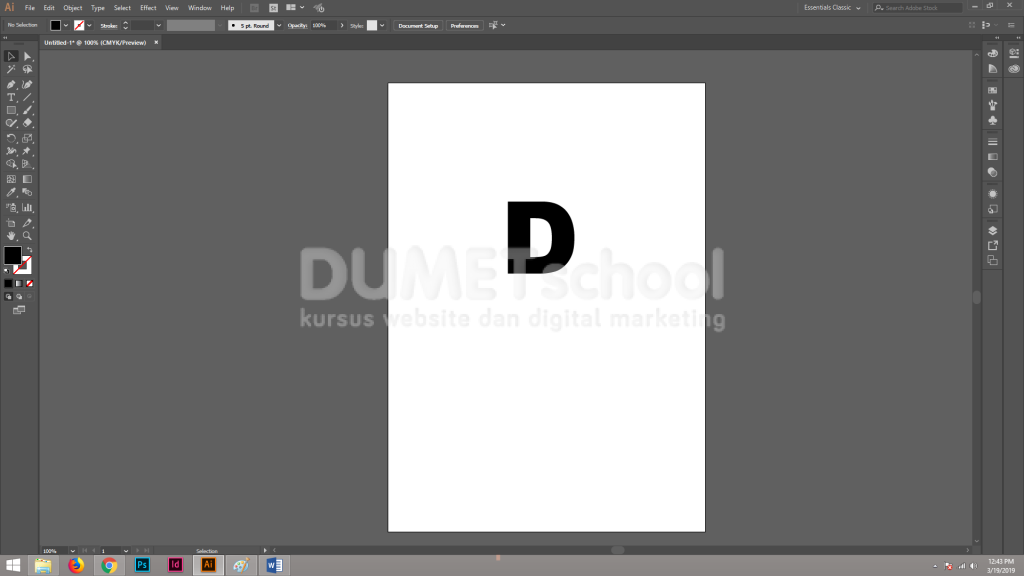Set paint mode to Color

(8, 283)
